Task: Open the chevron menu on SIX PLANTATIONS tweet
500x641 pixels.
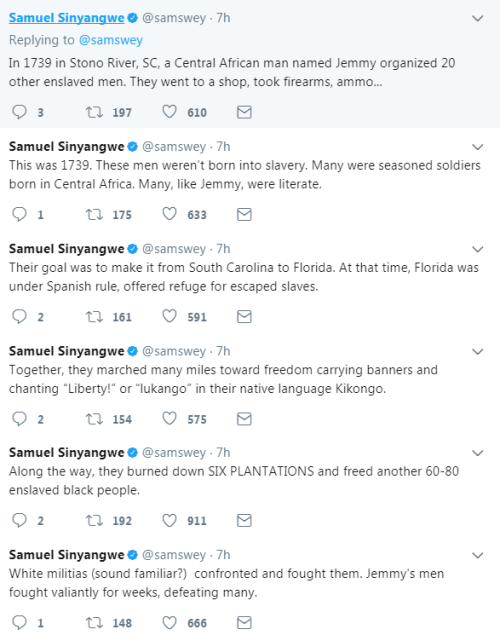Action: (478, 453)
